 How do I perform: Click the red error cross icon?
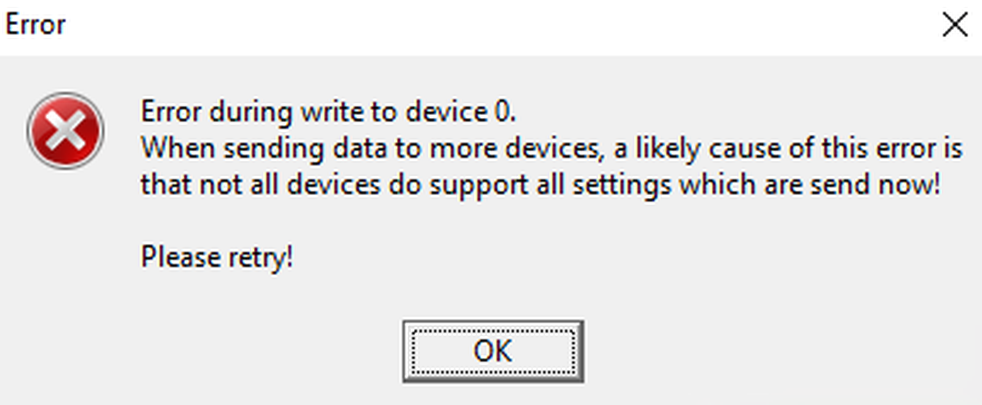click(65, 131)
